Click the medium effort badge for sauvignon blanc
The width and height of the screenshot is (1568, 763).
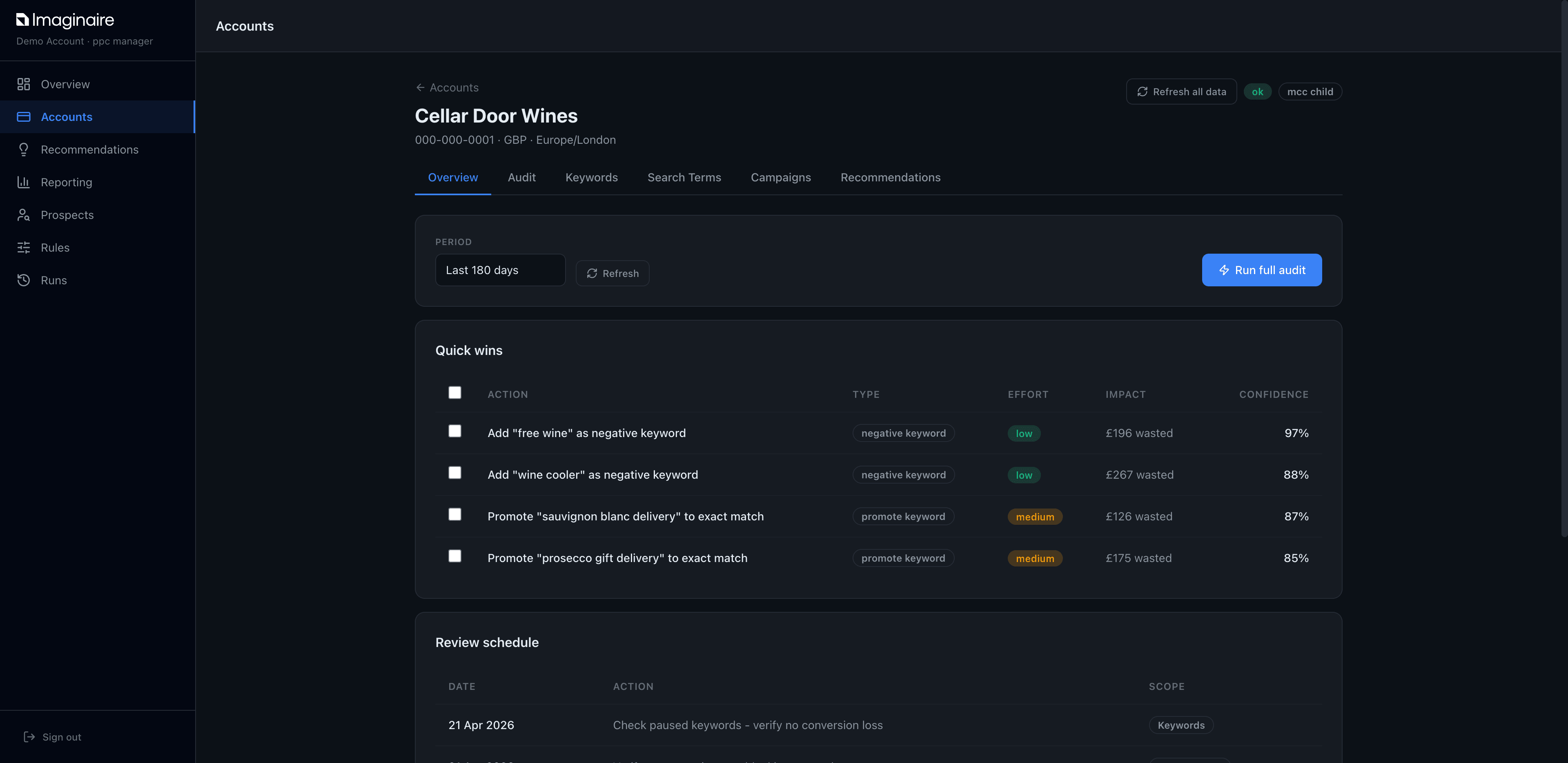(x=1035, y=517)
